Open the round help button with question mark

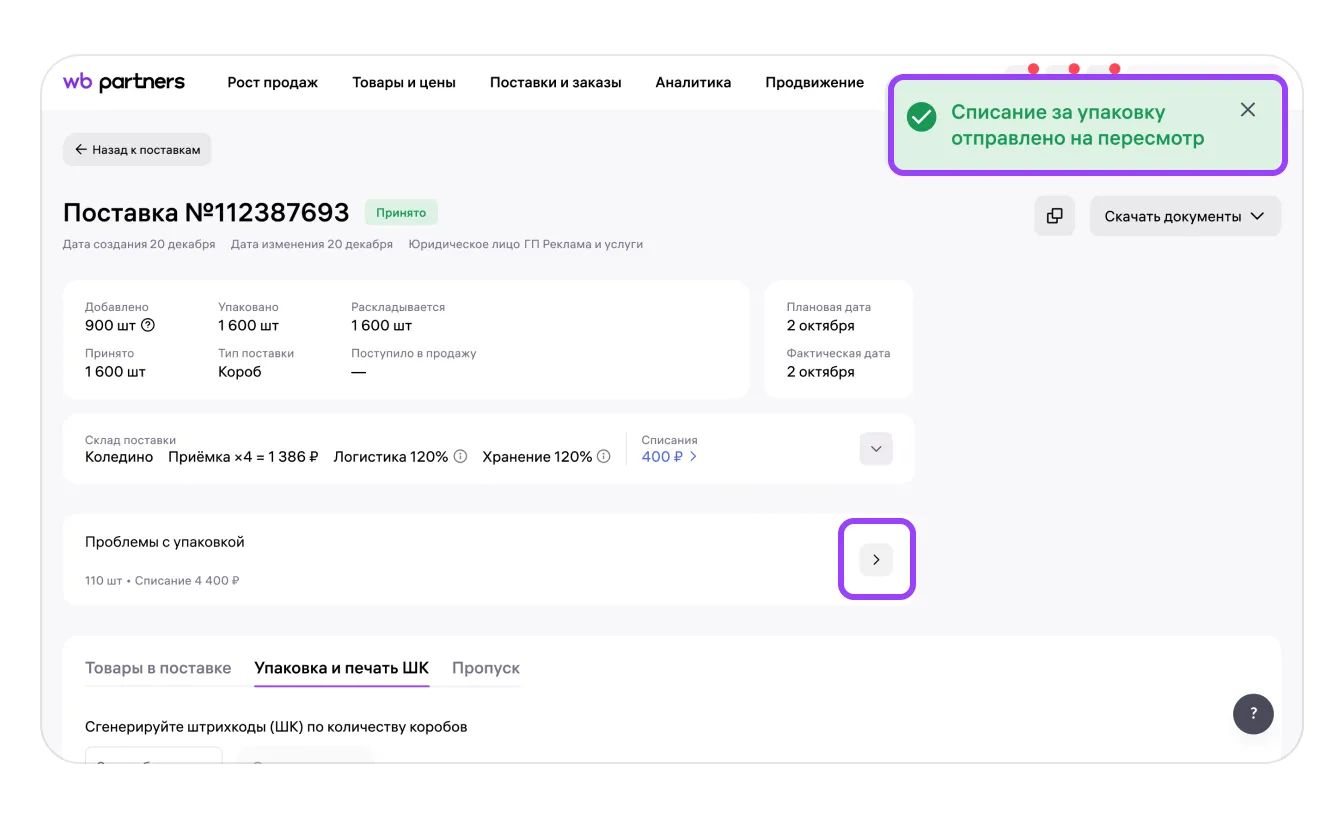(x=1253, y=714)
